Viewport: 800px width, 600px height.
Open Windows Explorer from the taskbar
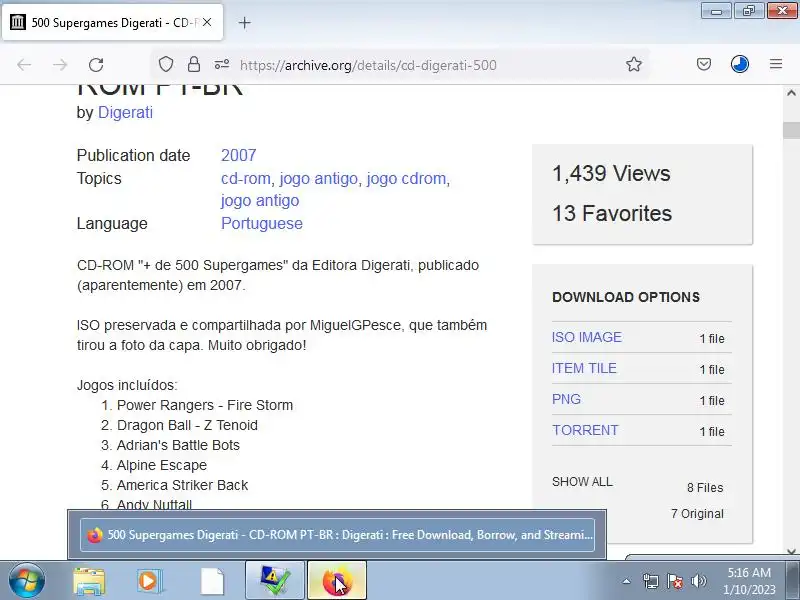(x=89, y=581)
